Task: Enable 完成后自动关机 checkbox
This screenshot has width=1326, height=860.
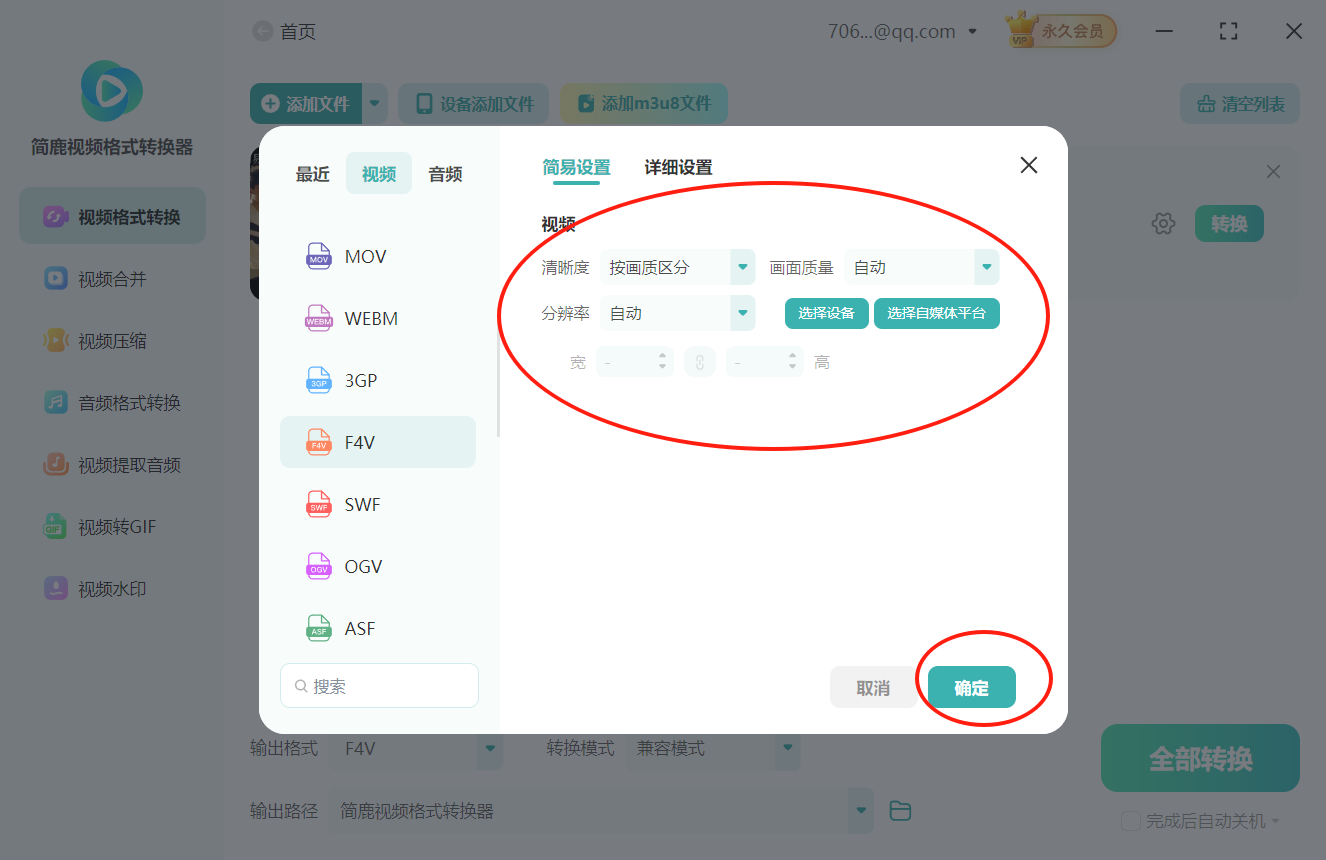Action: point(1131,820)
